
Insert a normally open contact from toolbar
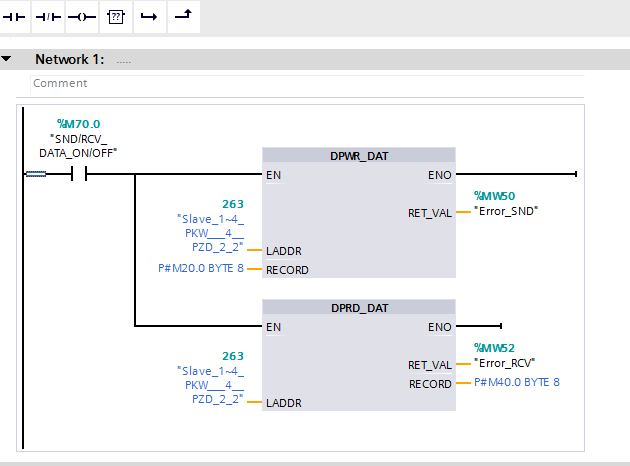[x=15, y=16]
